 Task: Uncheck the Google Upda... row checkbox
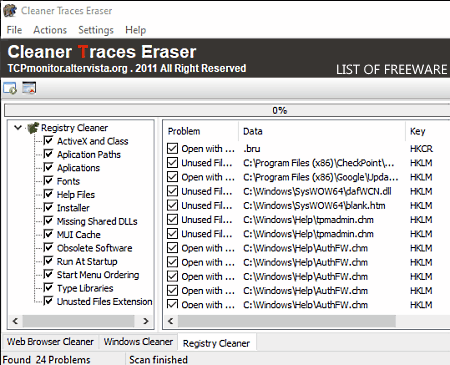[x=172, y=177]
